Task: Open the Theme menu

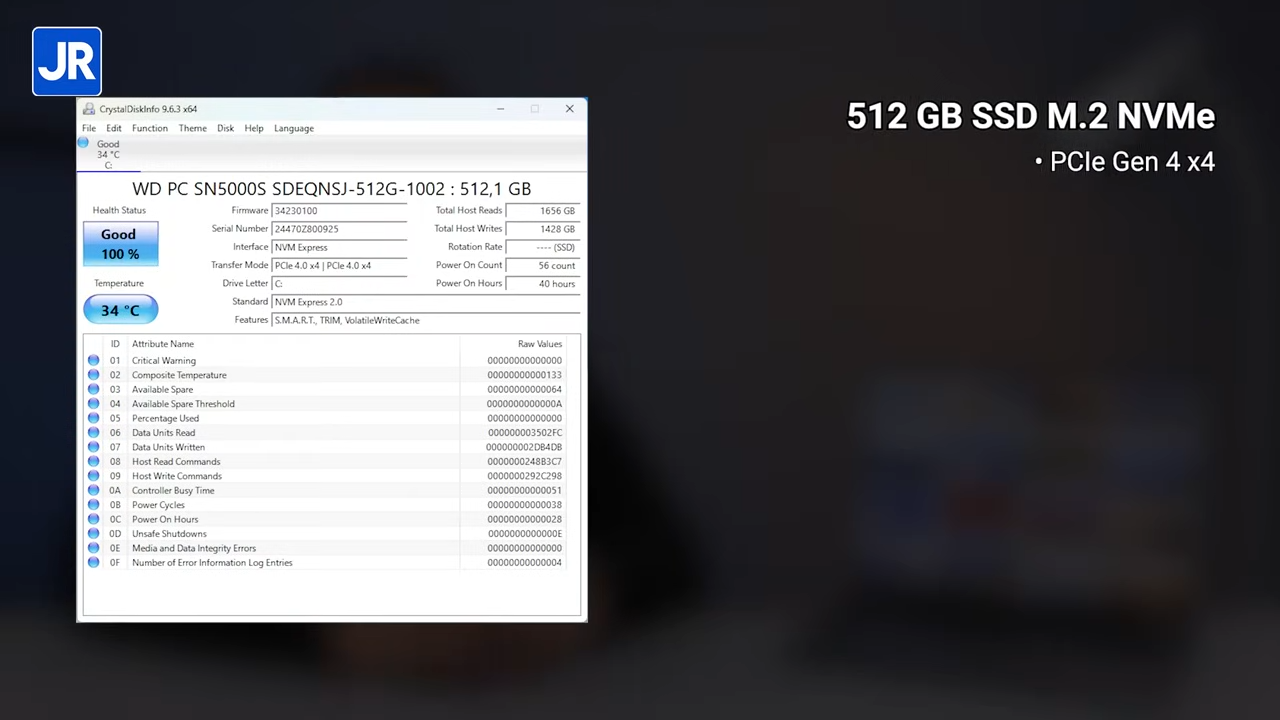Action: [x=192, y=128]
